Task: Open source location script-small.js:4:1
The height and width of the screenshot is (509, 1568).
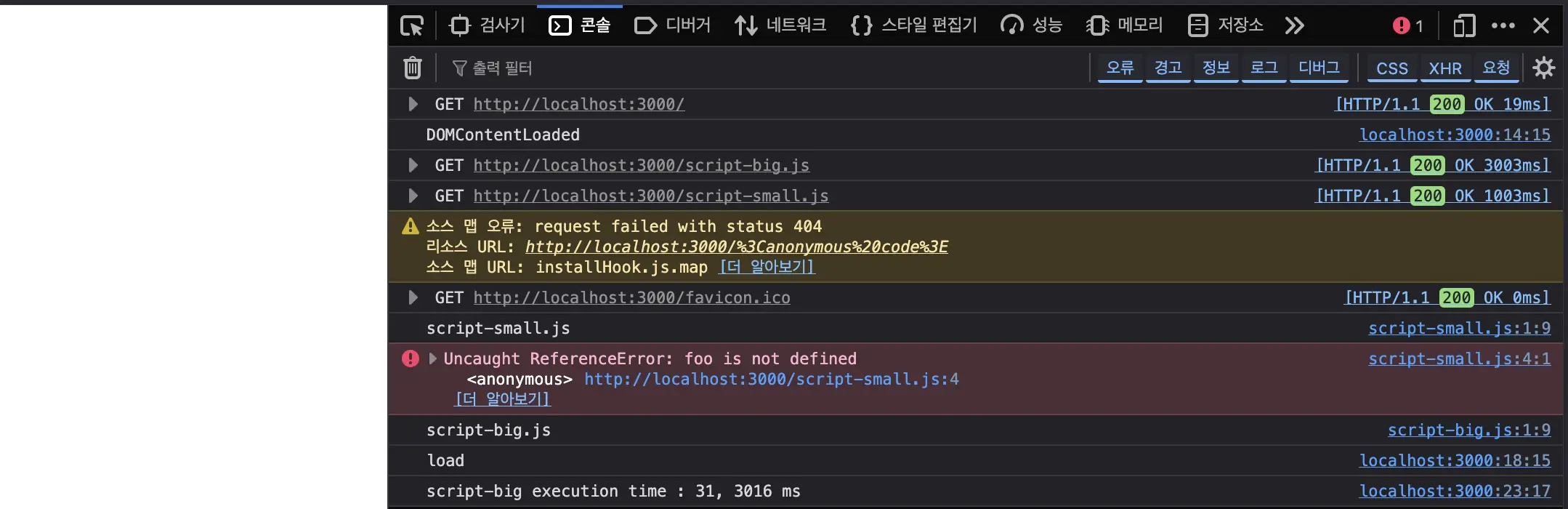Action: pyautogui.click(x=1460, y=358)
